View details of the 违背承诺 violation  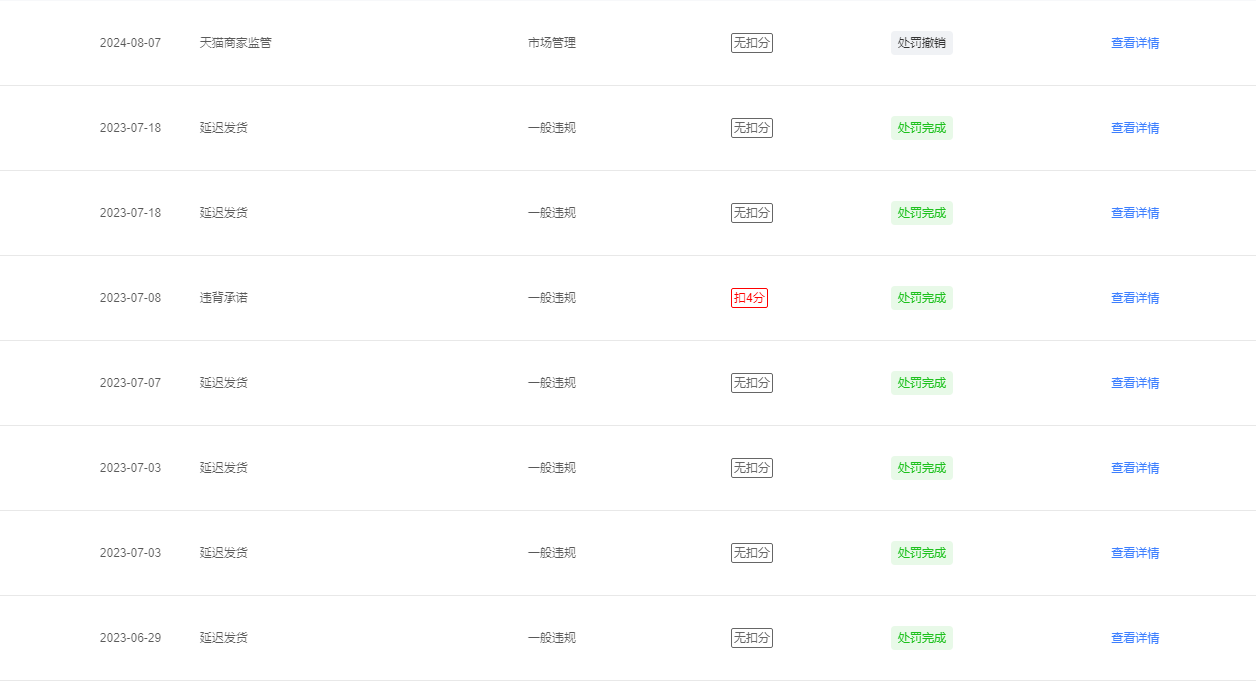(1135, 298)
